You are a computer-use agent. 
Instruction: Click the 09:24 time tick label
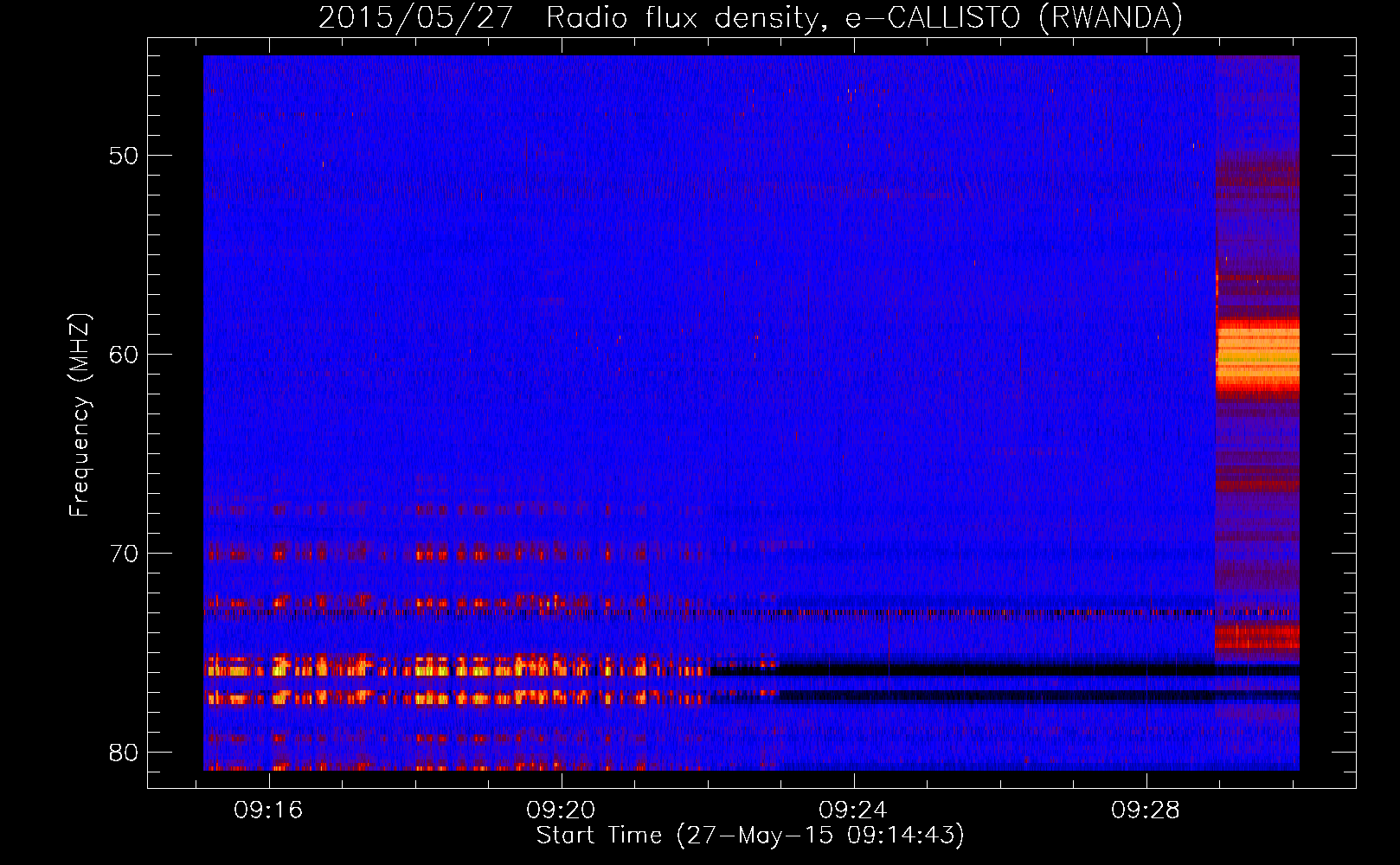pos(854,811)
